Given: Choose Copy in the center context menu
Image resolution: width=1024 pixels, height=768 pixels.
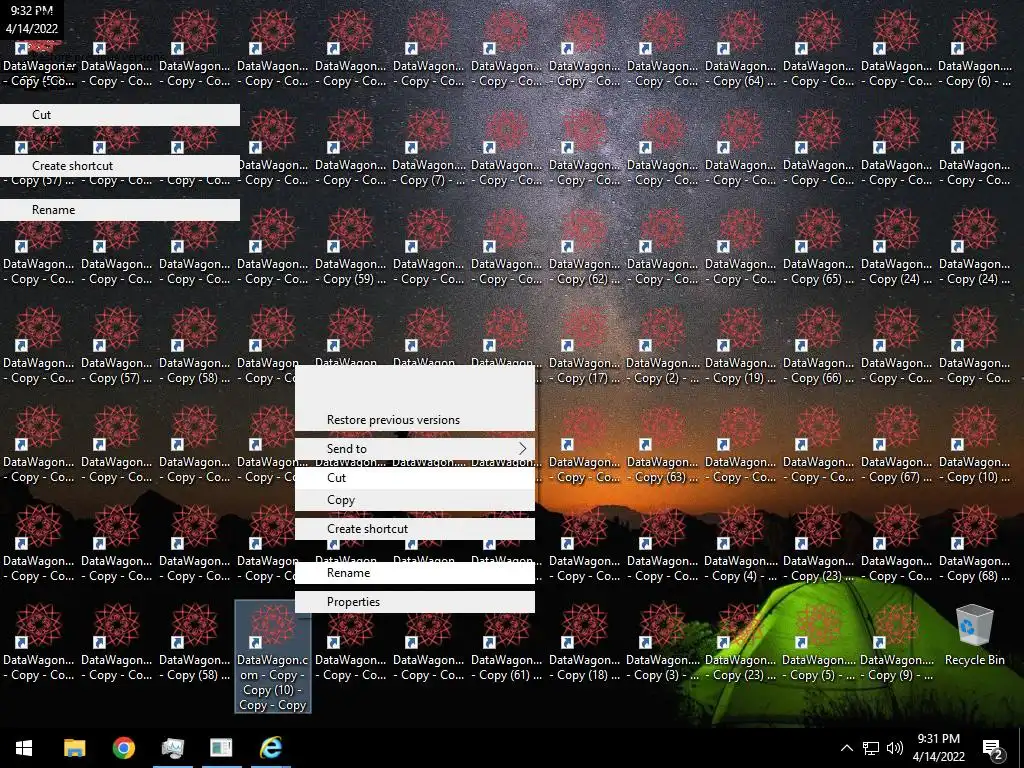Looking at the screenshot, I should pyautogui.click(x=415, y=500).
